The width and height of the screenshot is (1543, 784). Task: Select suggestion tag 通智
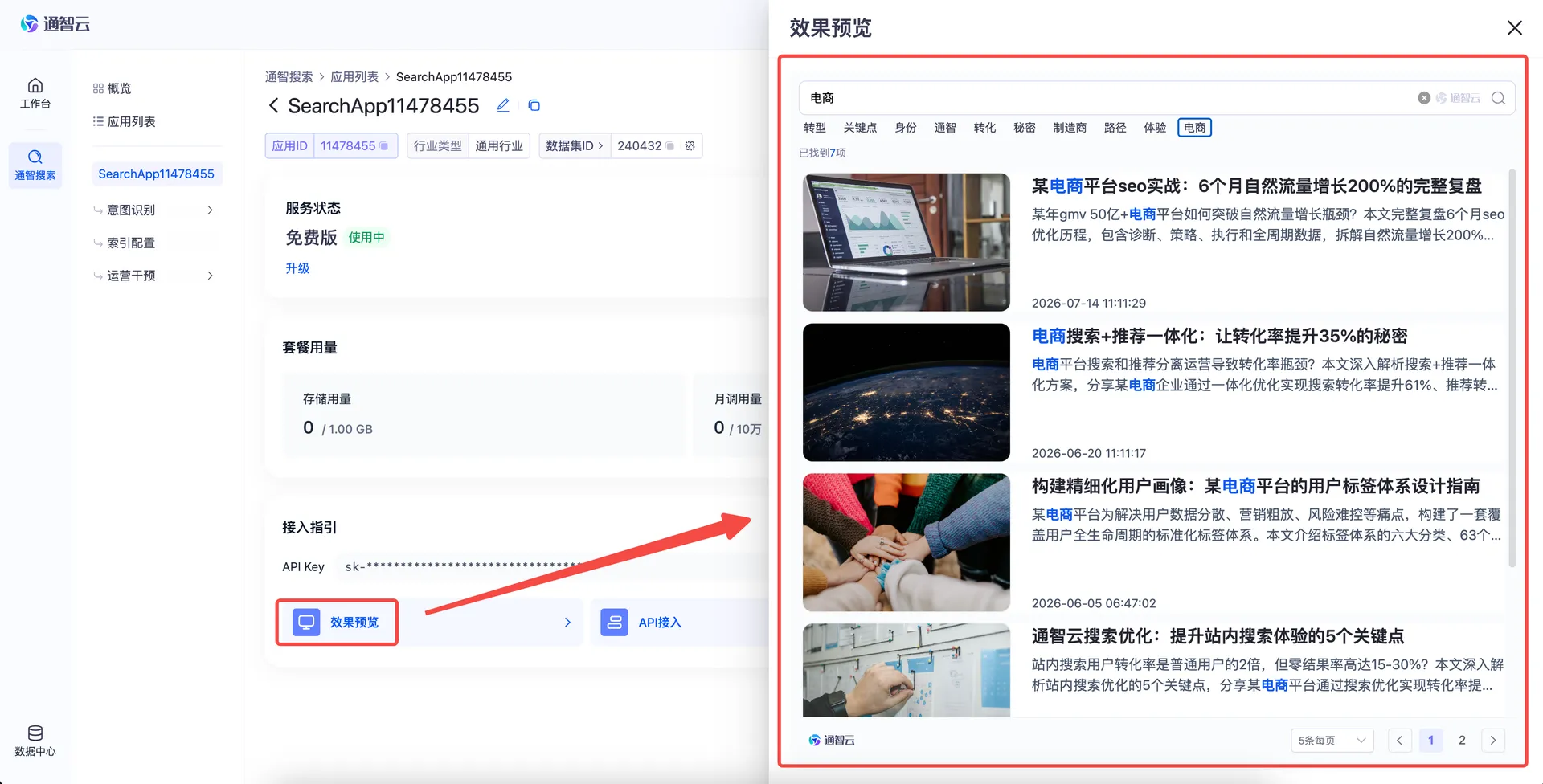click(x=945, y=128)
